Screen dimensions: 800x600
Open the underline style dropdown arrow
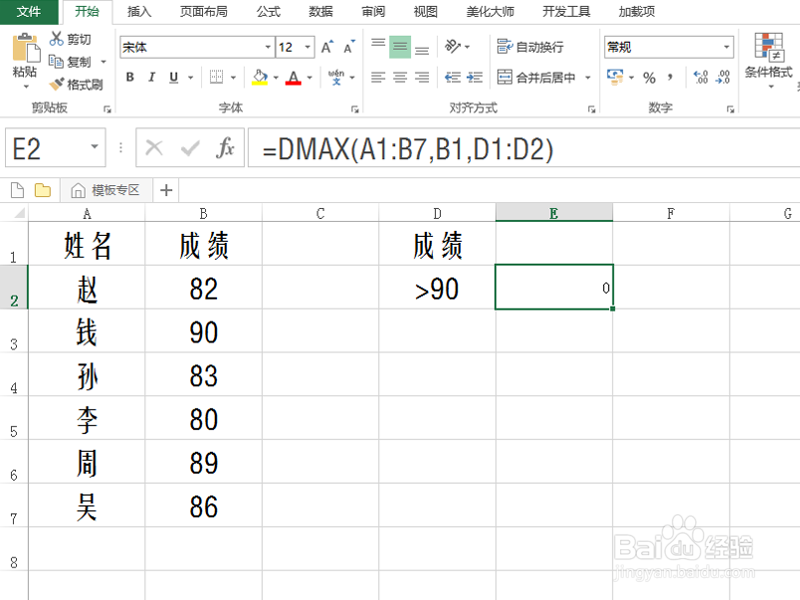pos(191,78)
